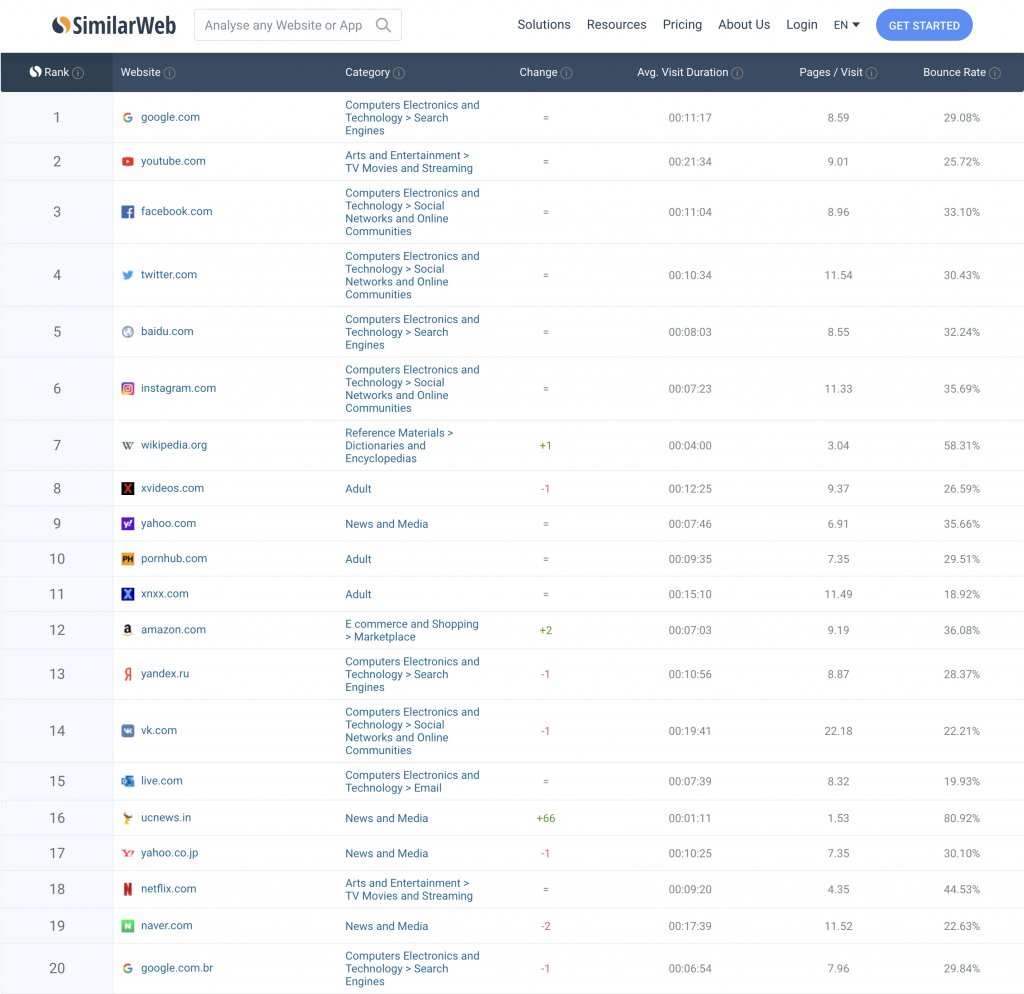Image resolution: width=1024 pixels, height=994 pixels.
Task: Go to the Pricing page
Action: 682,25
